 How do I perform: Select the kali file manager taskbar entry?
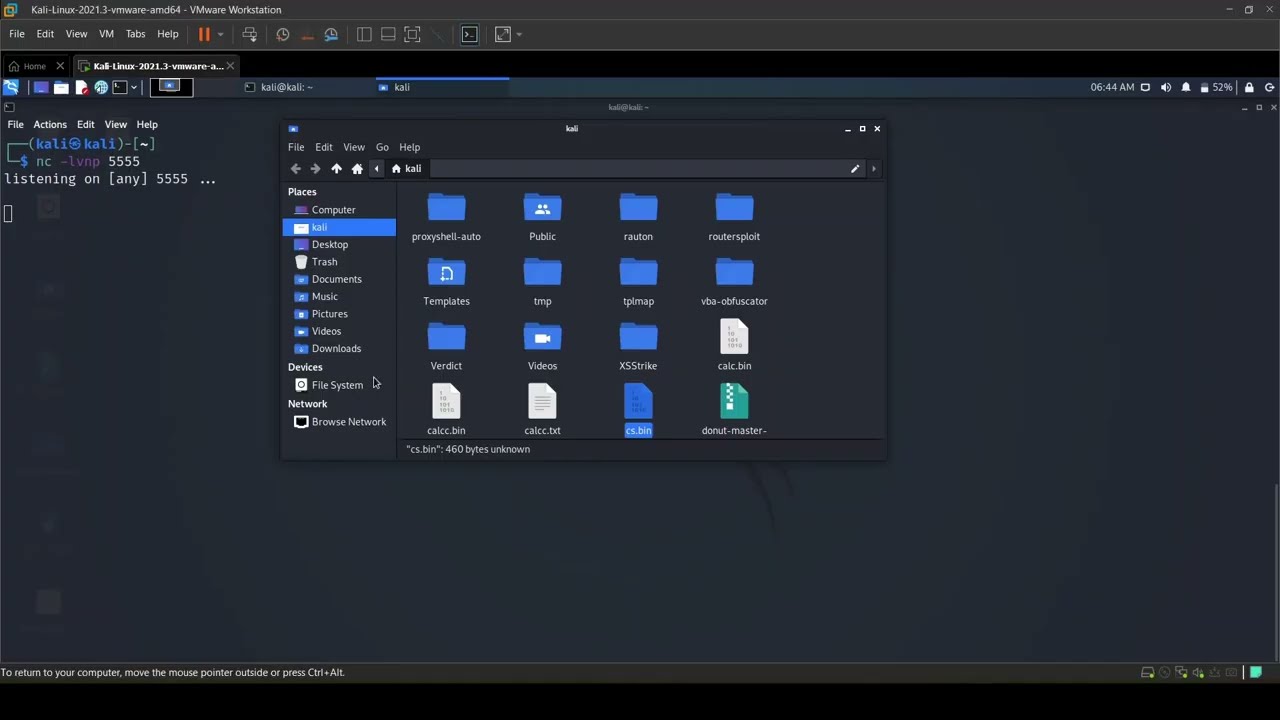pos(443,87)
